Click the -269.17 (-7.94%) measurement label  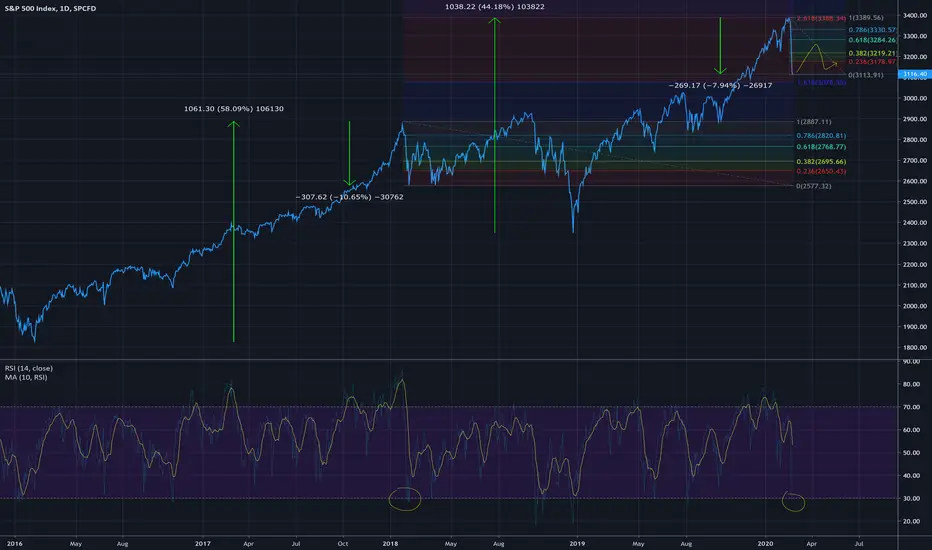click(720, 86)
